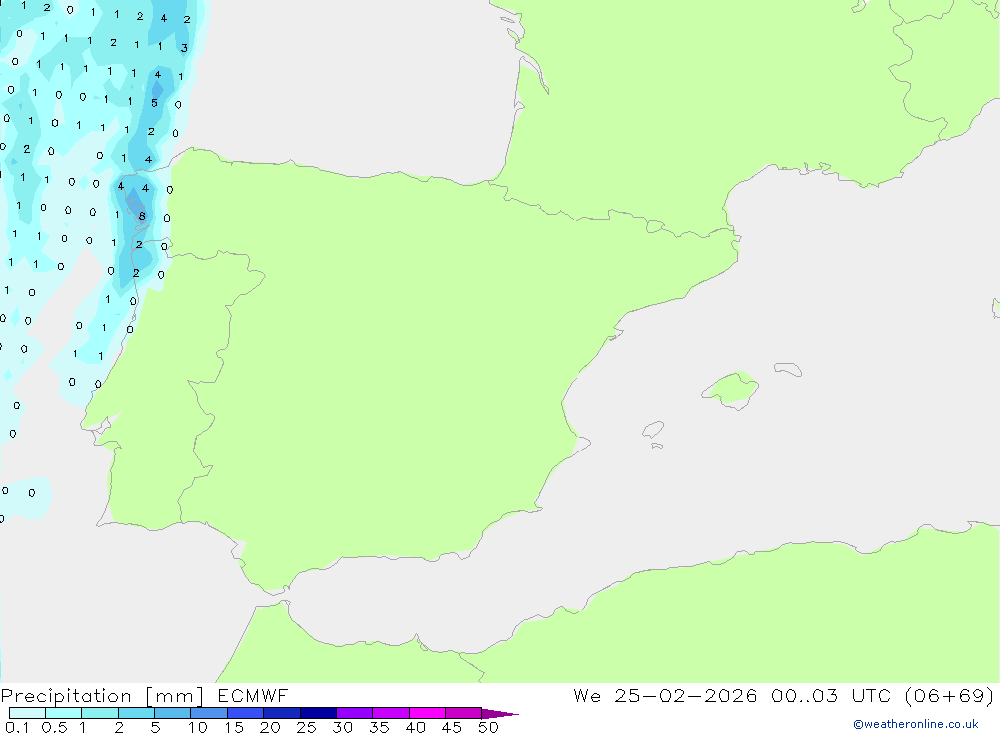
Task: Click the "(06+69)" forecast run text
Action: pos(950,695)
